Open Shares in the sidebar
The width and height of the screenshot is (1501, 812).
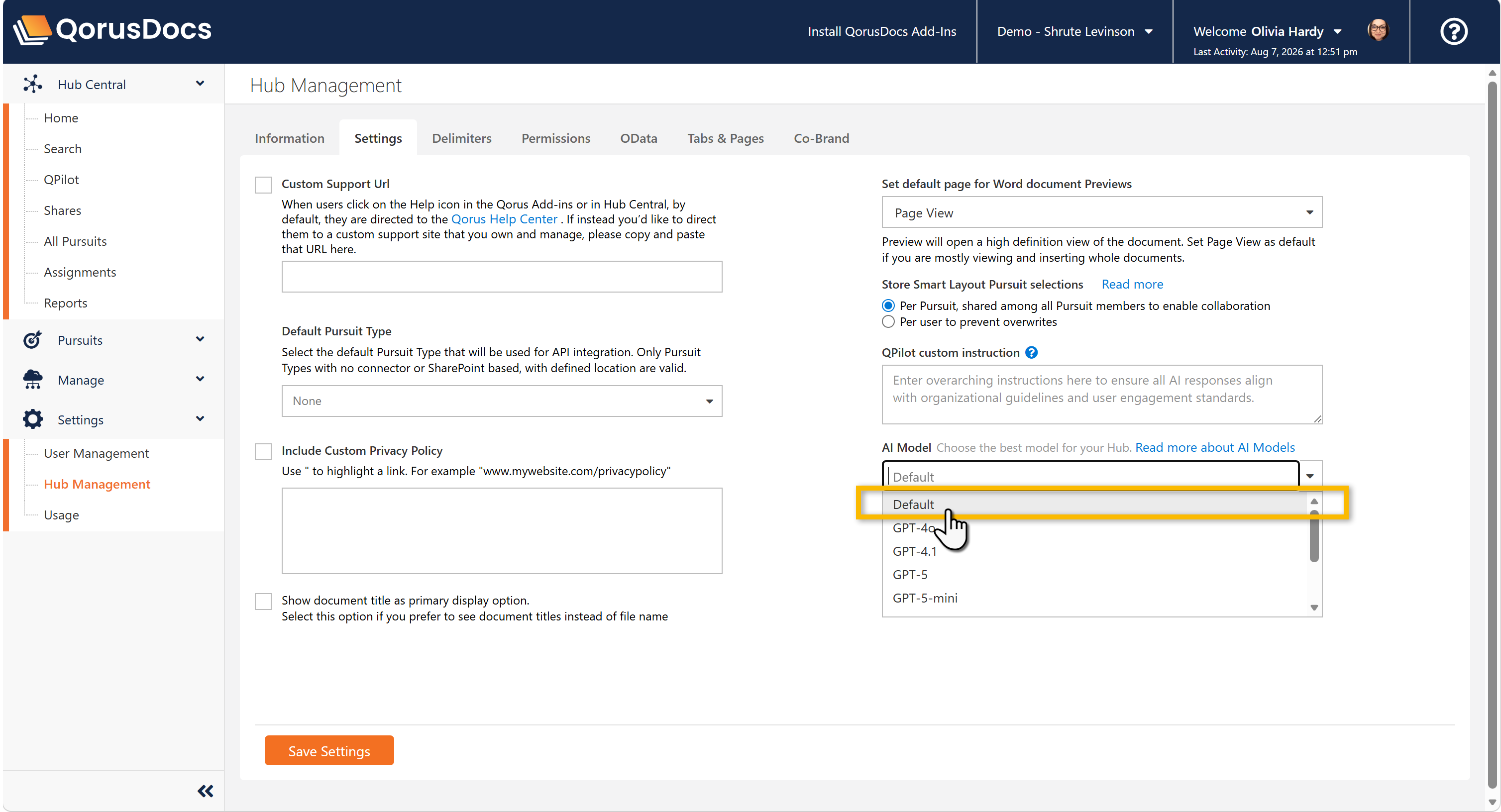pyautogui.click(x=62, y=210)
